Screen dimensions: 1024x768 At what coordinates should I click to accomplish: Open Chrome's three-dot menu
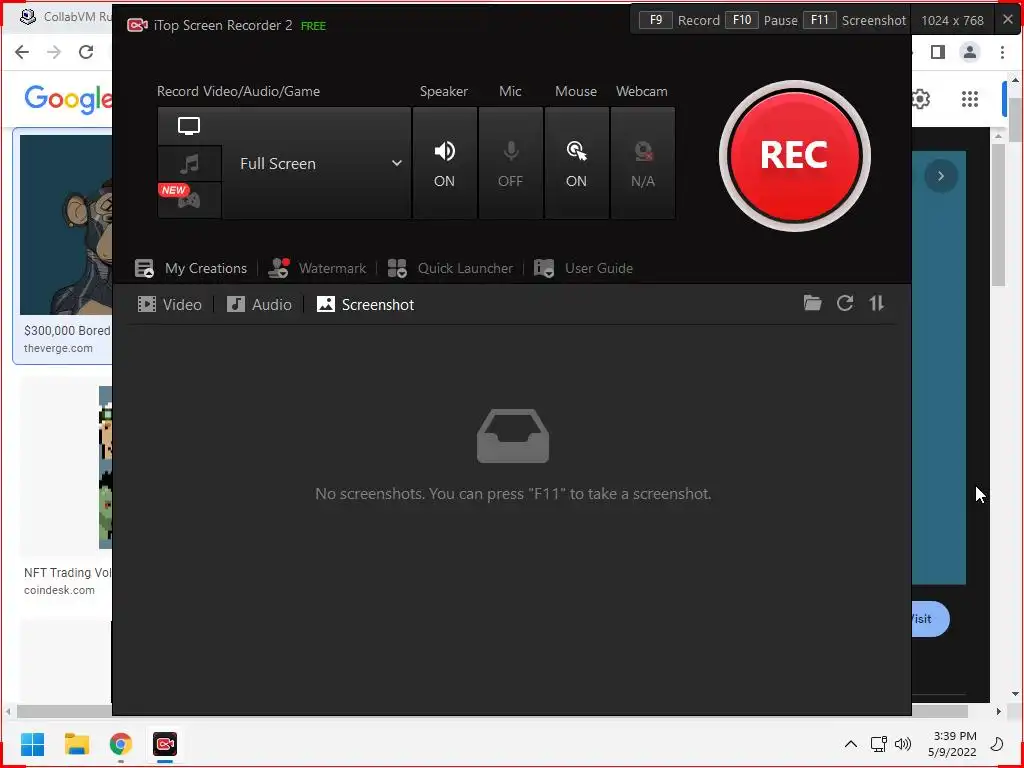[1002, 52]
